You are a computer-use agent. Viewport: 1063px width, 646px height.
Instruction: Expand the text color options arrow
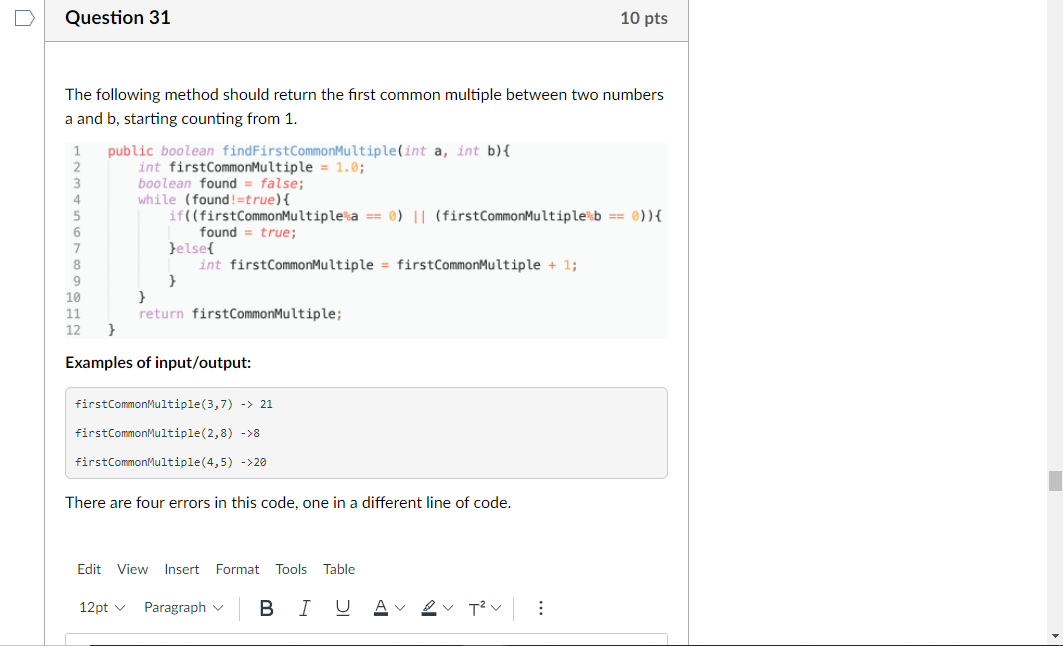(400, 608)
